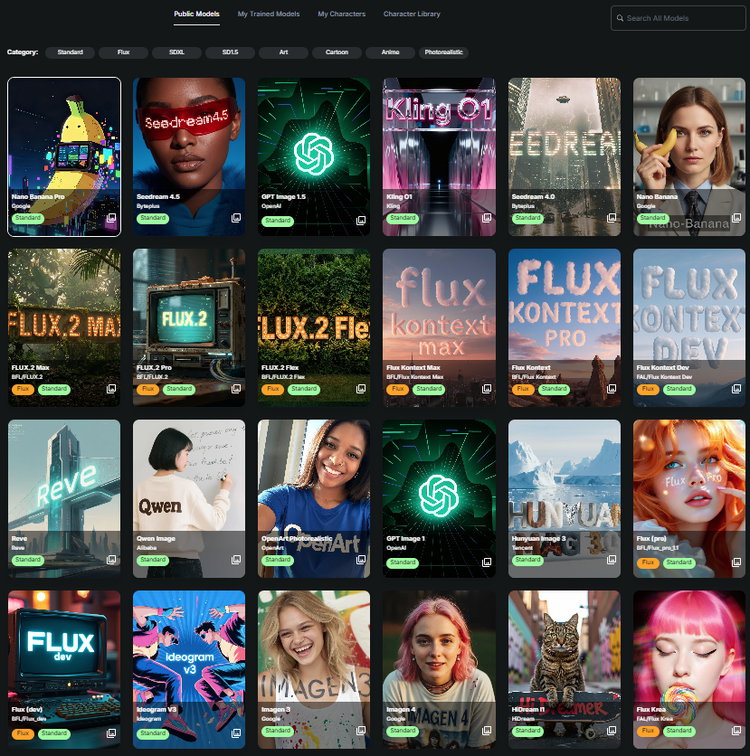Click the gallery icon on Seedream 4.5 card
The image size is (750, 756).
pyautogui.click(x=236, y=218)
